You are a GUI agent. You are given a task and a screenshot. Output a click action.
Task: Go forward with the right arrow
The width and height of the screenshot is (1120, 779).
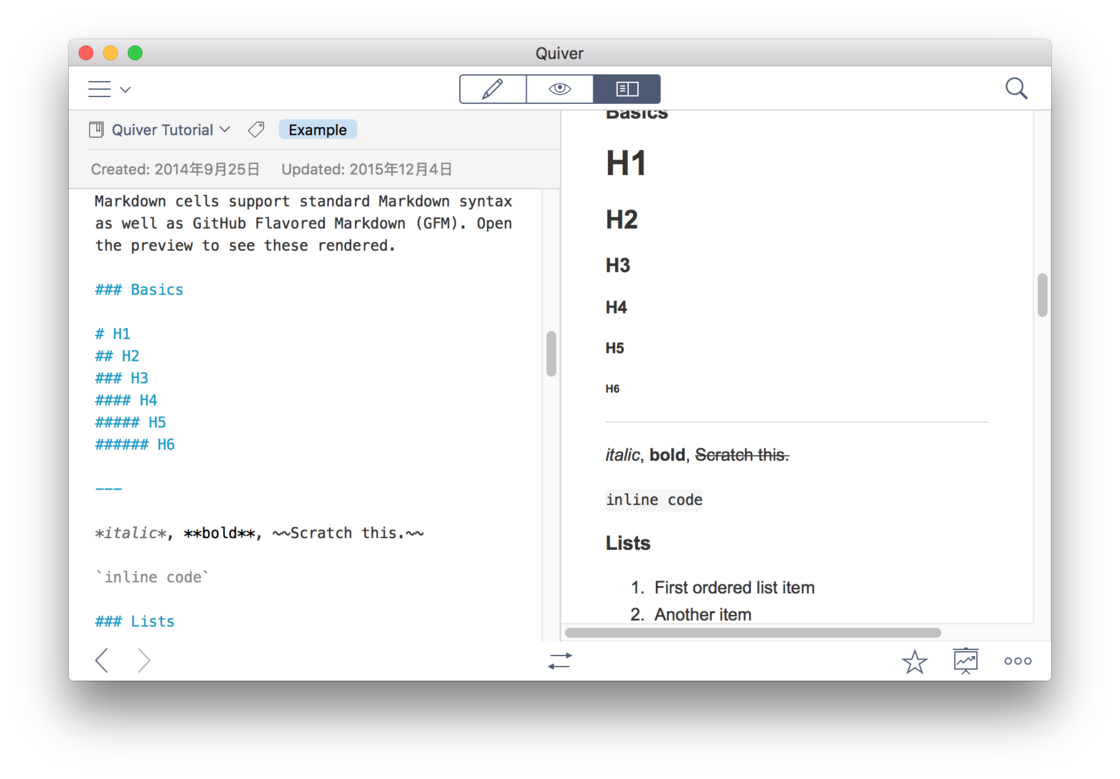(x=144, y=660)
